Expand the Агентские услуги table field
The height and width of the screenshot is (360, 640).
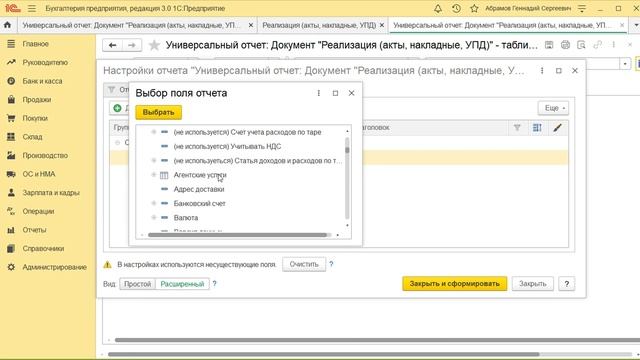click(154, 175)
